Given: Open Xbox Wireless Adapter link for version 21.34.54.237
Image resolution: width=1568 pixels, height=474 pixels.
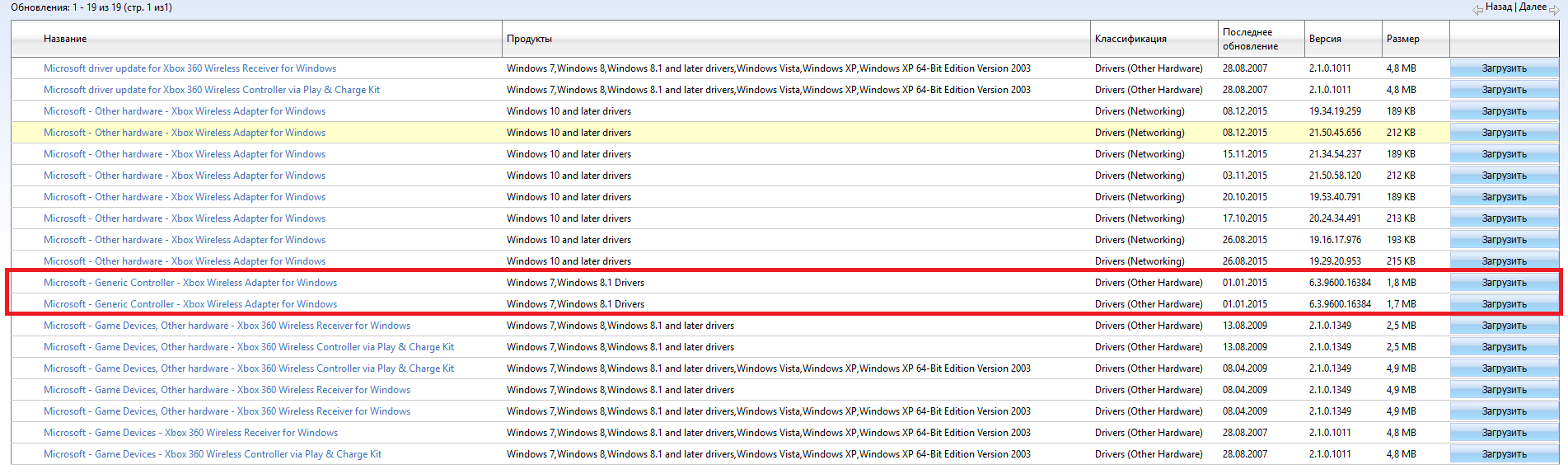Looking at the screenshot, I should click(x=185, y=154).
